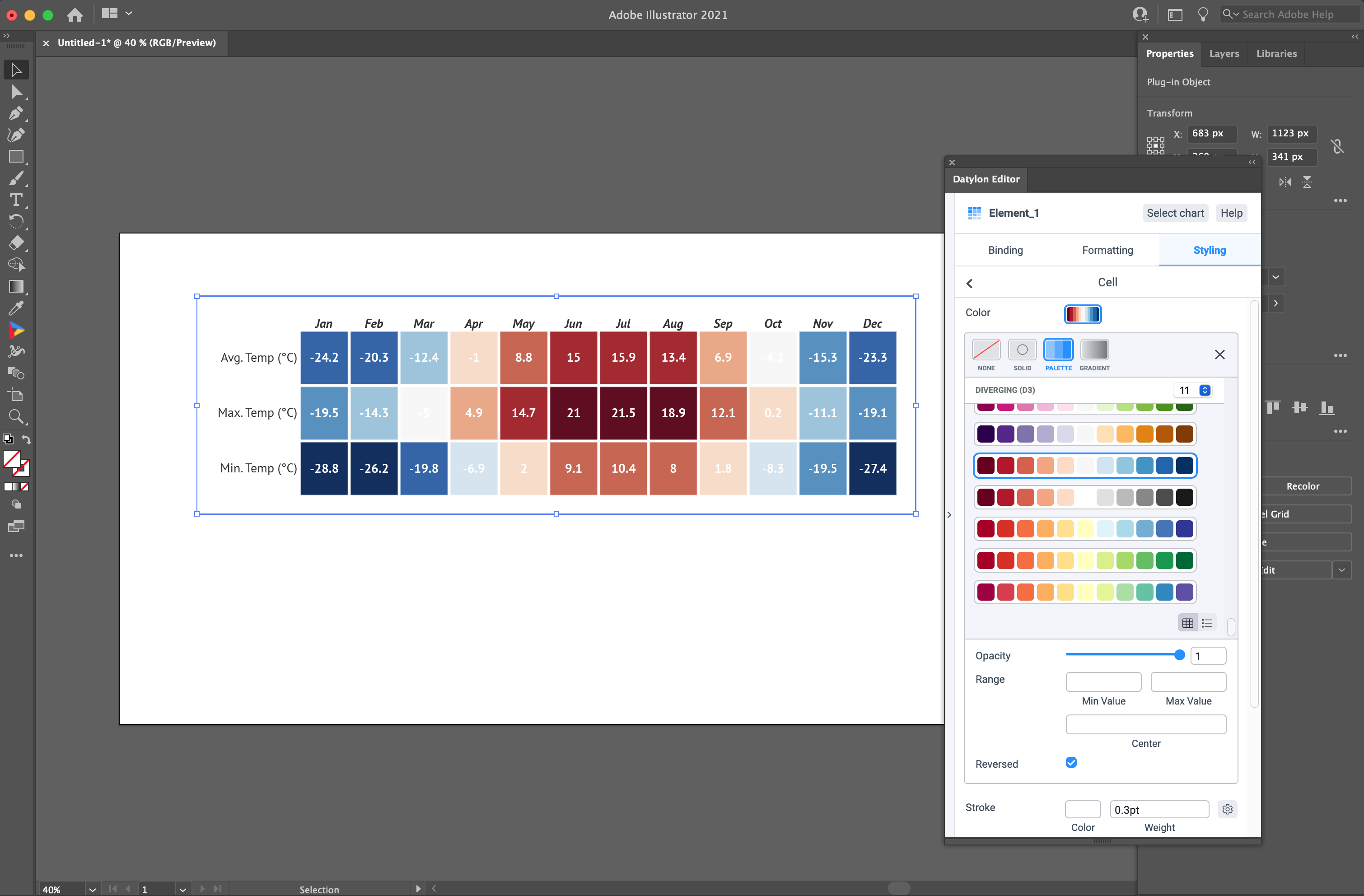
Task: Click the Datylon chart tool icon
Action: point(15,330)
